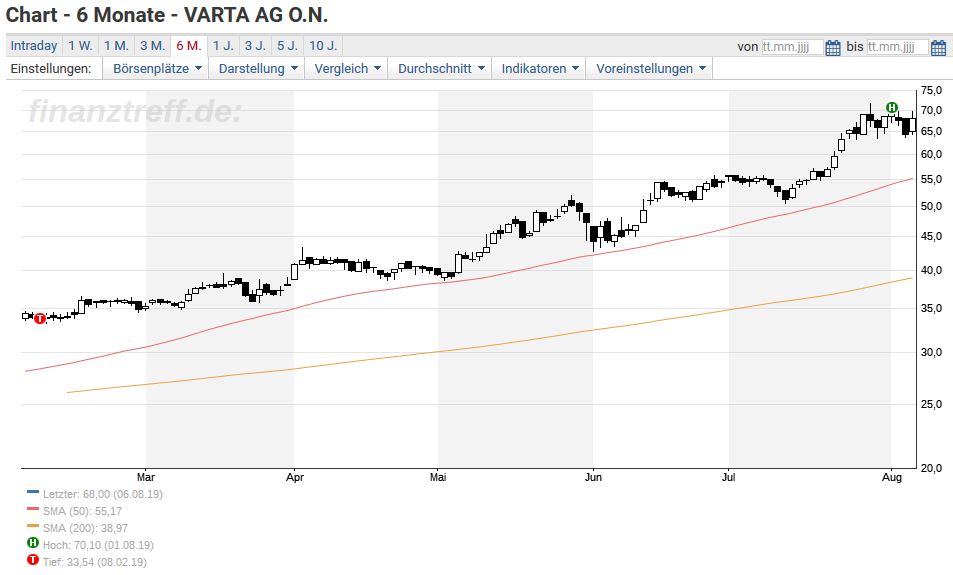Click the 75,0 price axis label
This screenshot has width=953, height=575.
pos(931,91)
